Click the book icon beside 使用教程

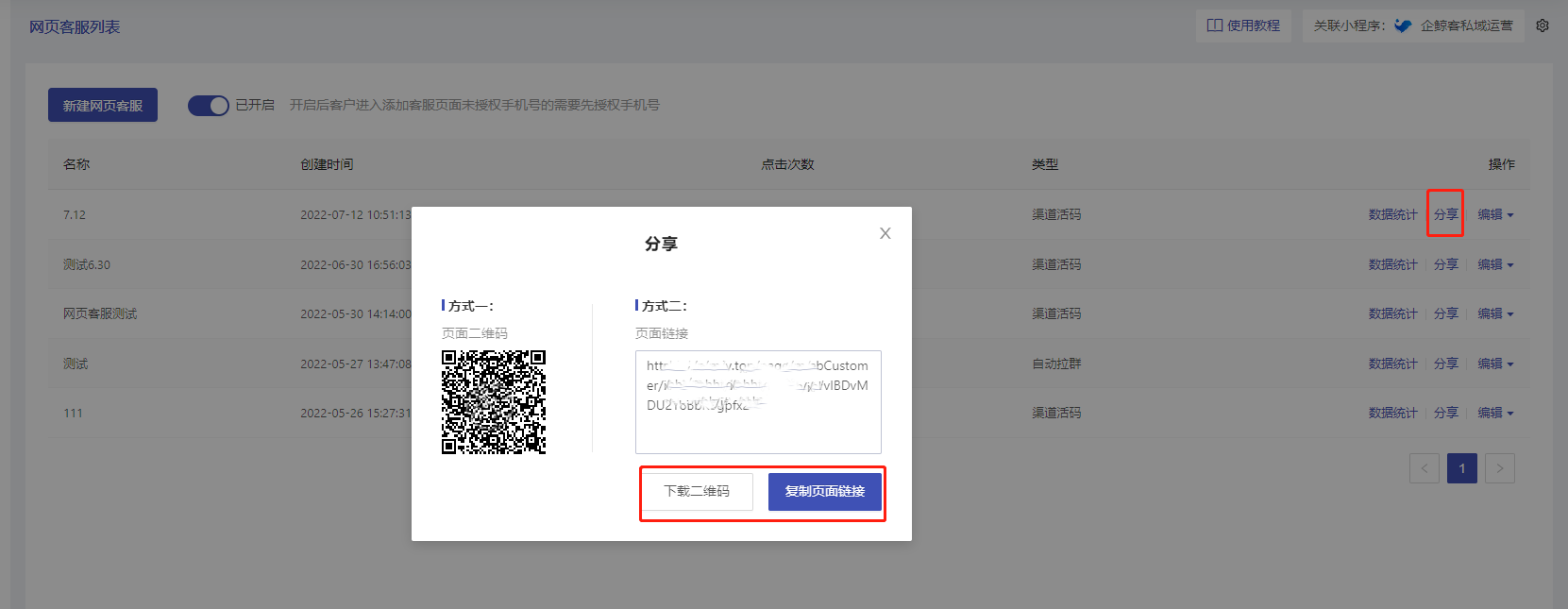[x=1215, y=25]
